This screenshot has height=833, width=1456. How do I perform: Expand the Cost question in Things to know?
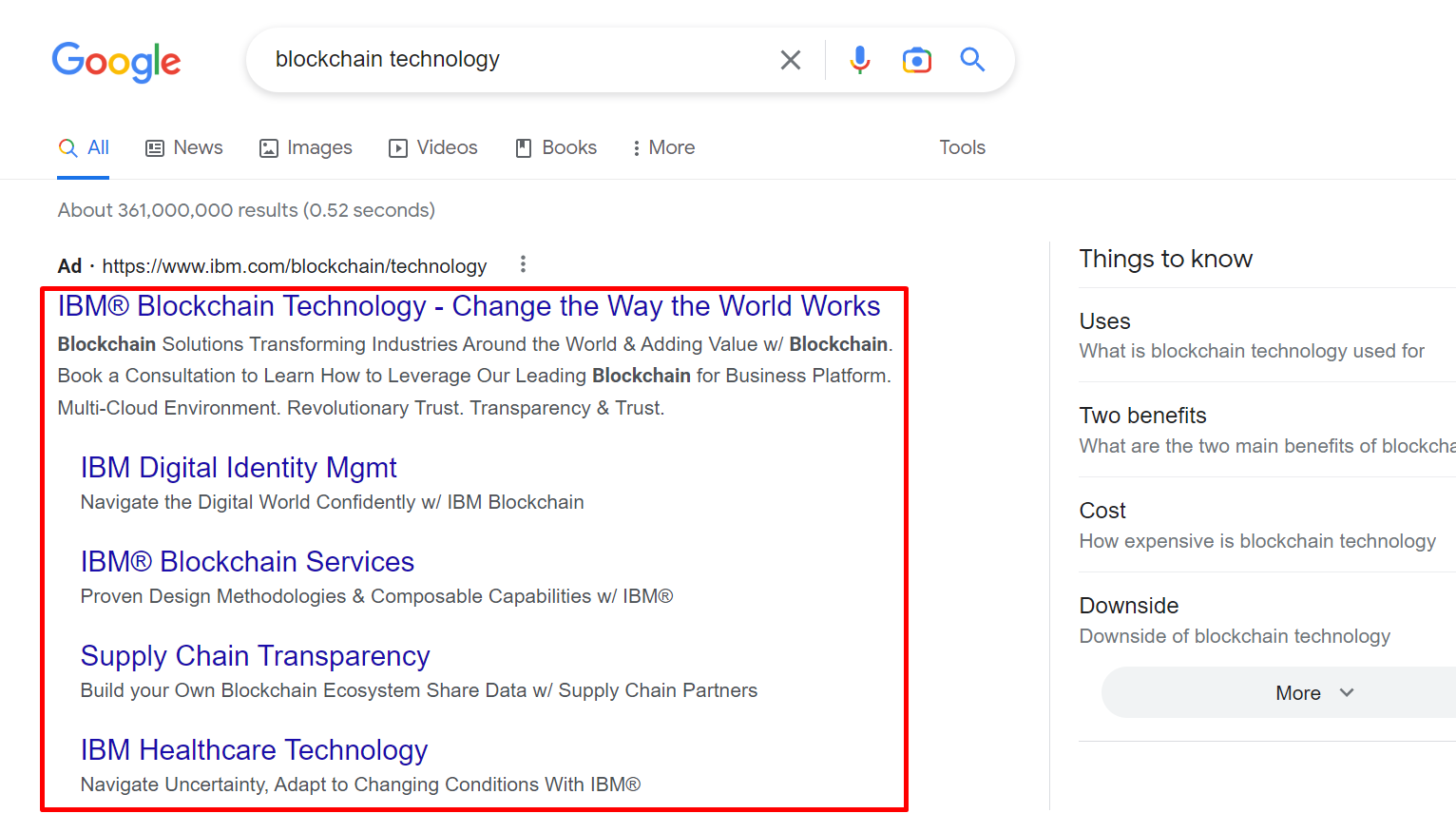point(1102,511)
